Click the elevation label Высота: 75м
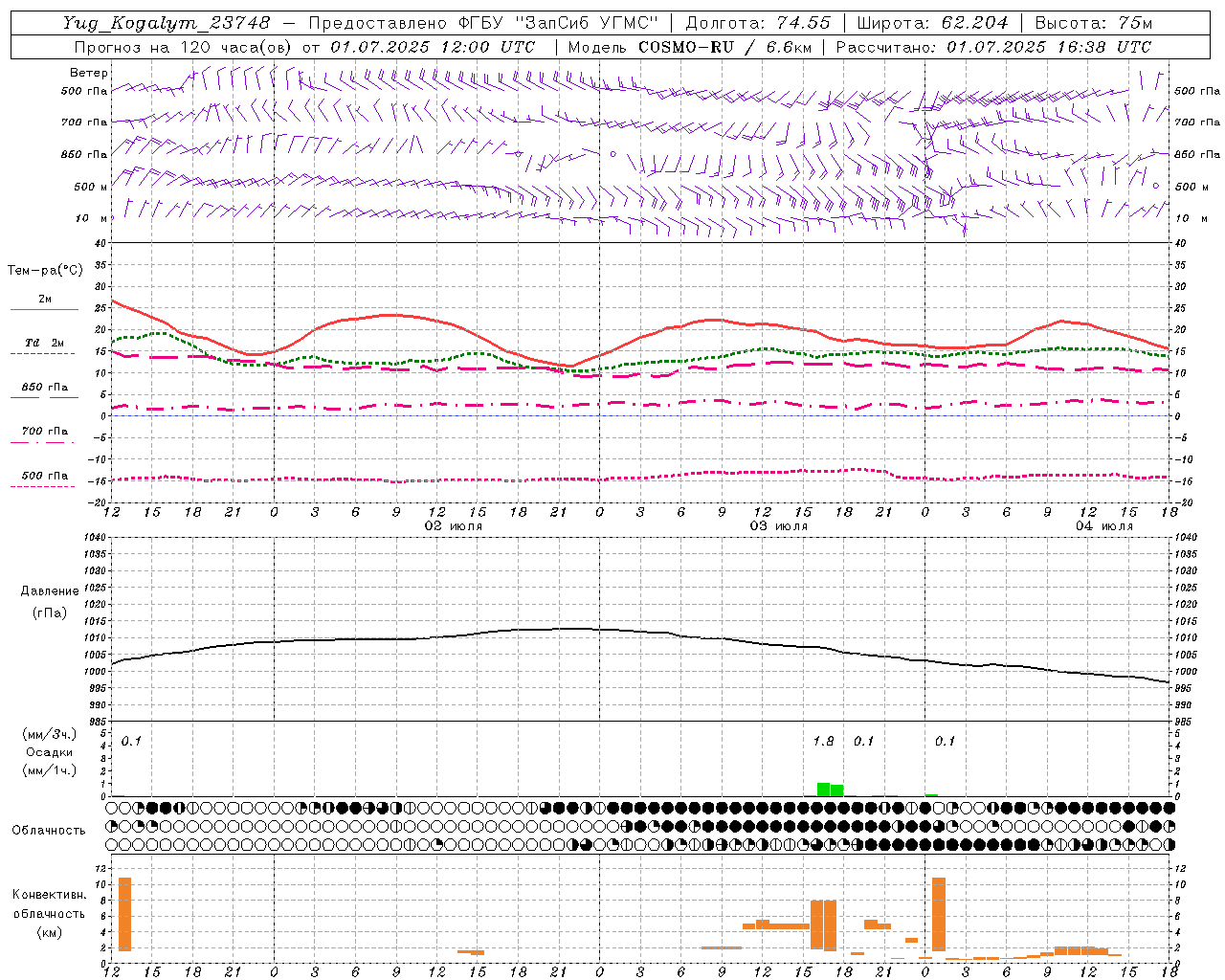1225x980 pixels. 1094,23
